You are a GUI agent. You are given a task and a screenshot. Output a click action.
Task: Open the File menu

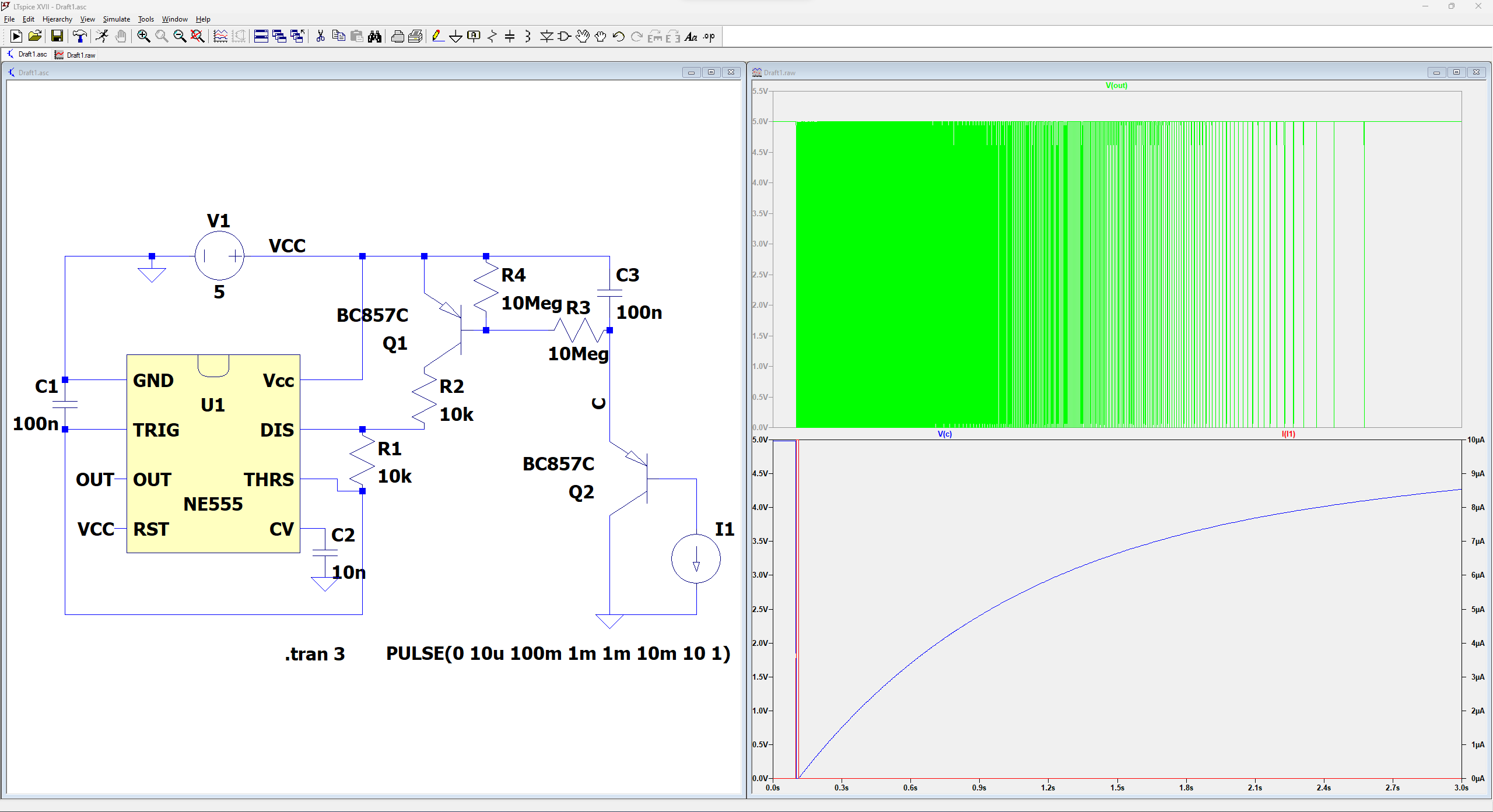[x=9, y=19]
